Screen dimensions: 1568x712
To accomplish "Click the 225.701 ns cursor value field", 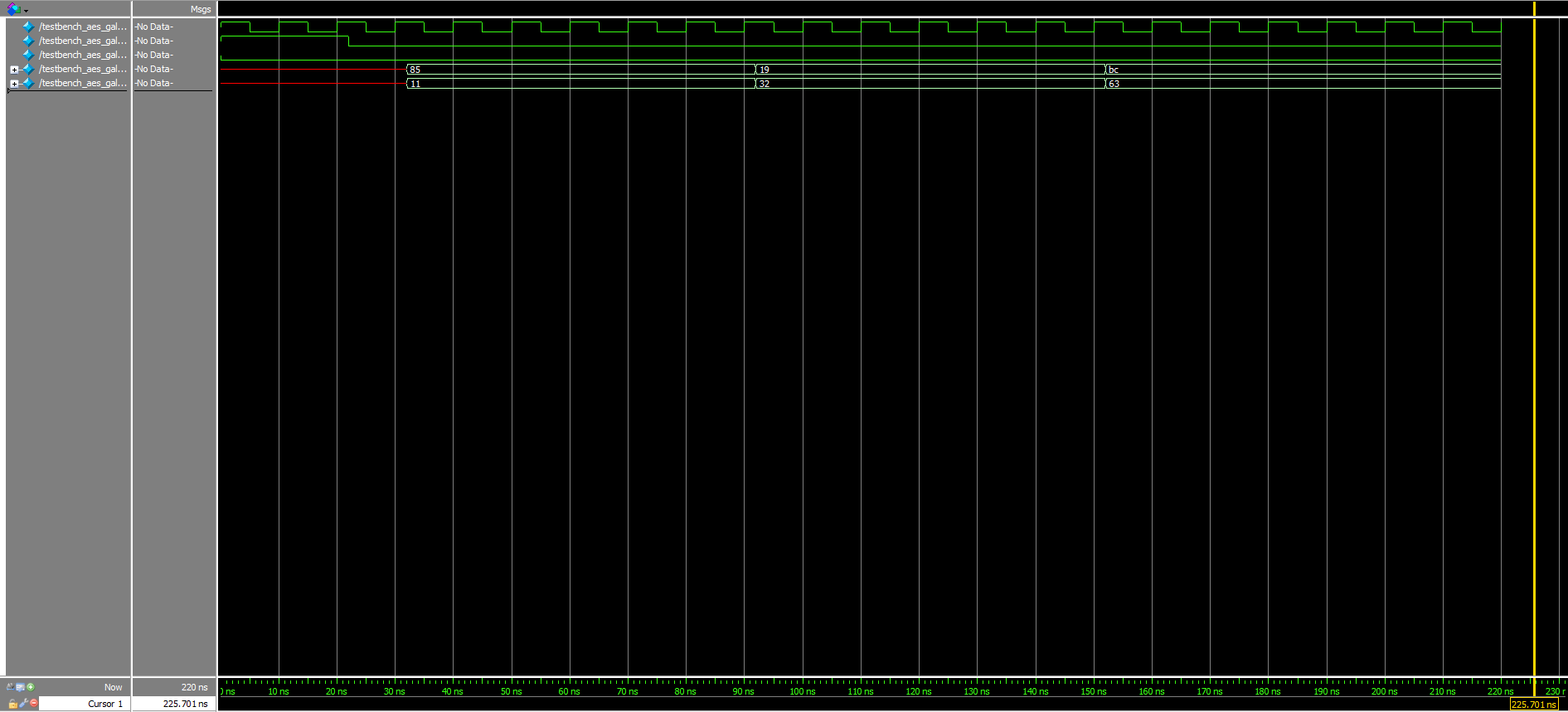I will [x=185, y=704].
